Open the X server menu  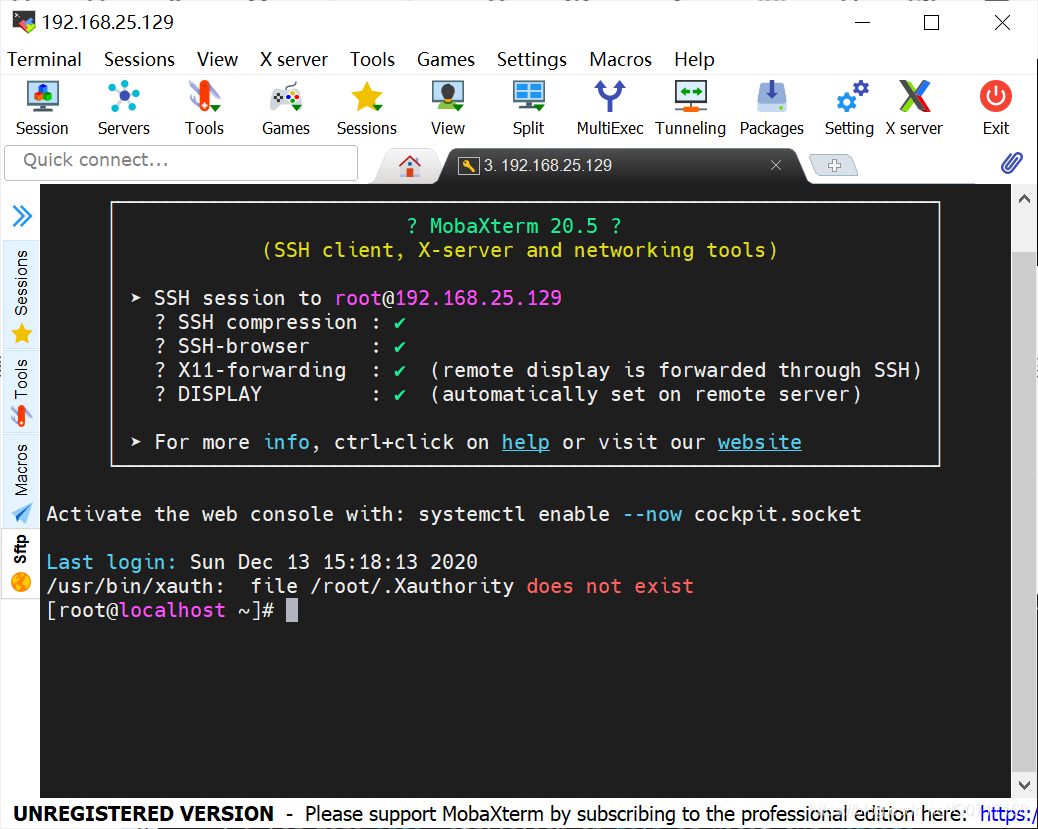pos(293,60)
